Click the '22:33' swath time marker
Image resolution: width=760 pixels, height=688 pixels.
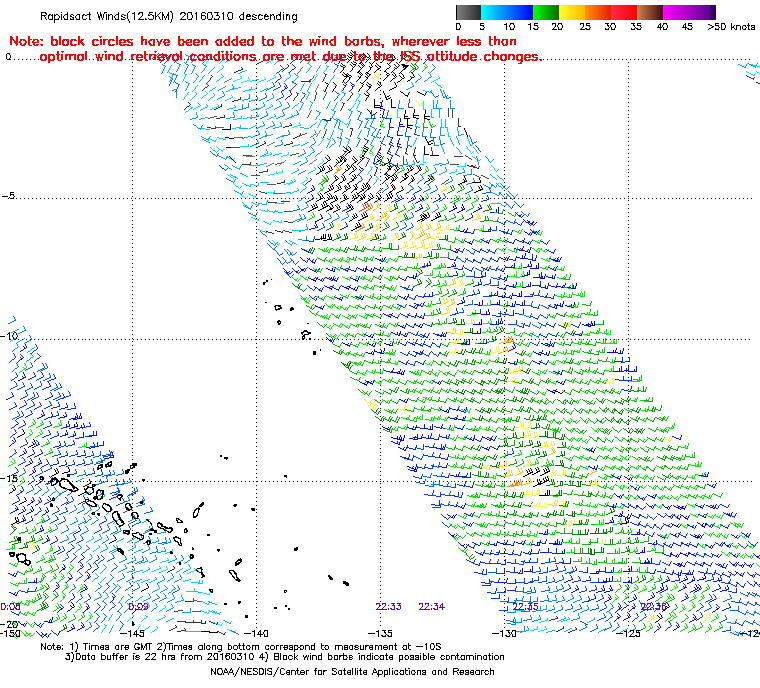(x=389, y=607)
